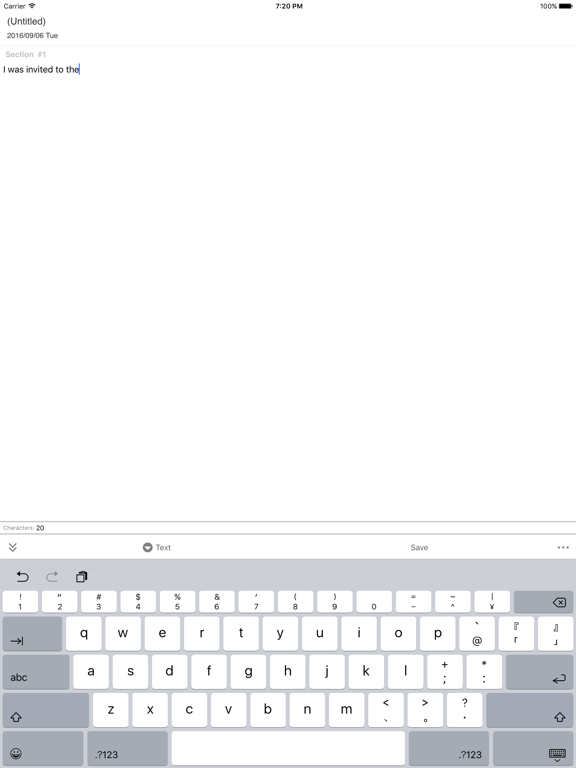Tap the number 1 exclamation key
The width and height of the screenshot is (576, 768).
[x=20, y=602]
